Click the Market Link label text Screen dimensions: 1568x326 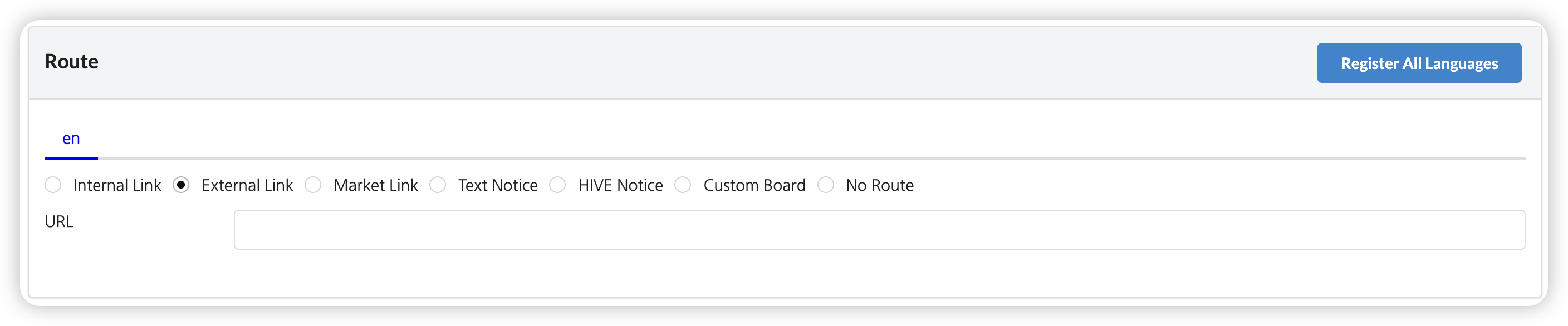(375, 185)
